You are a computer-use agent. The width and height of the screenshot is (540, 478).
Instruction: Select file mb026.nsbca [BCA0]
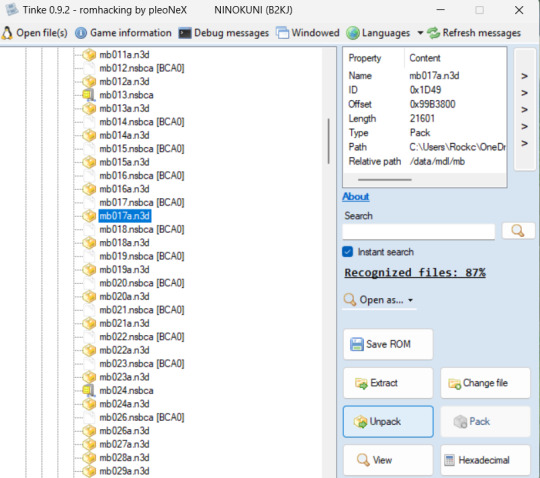click(x=142, y=417)
